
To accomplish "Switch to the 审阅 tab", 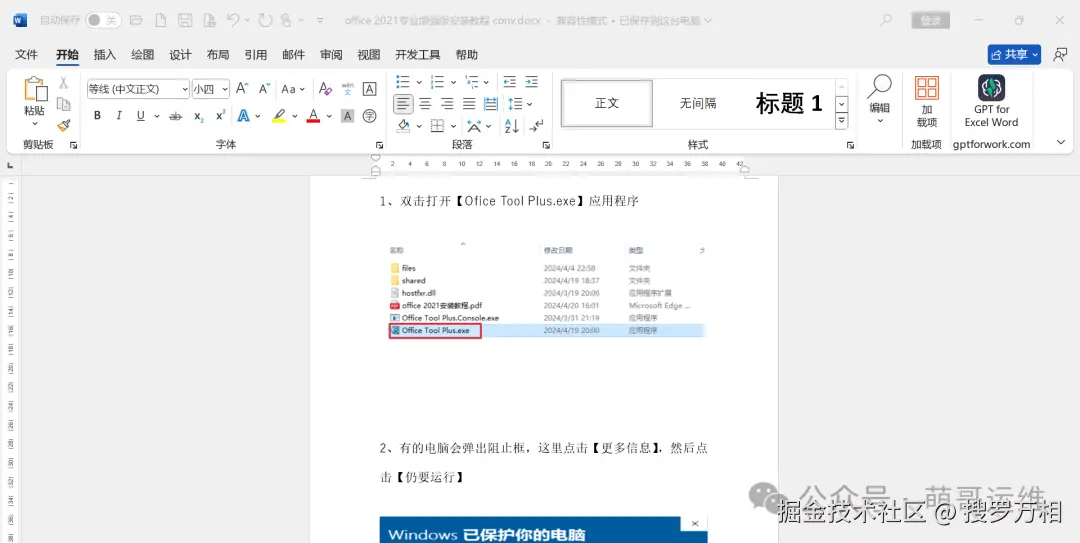I will (x=331, y=54).
